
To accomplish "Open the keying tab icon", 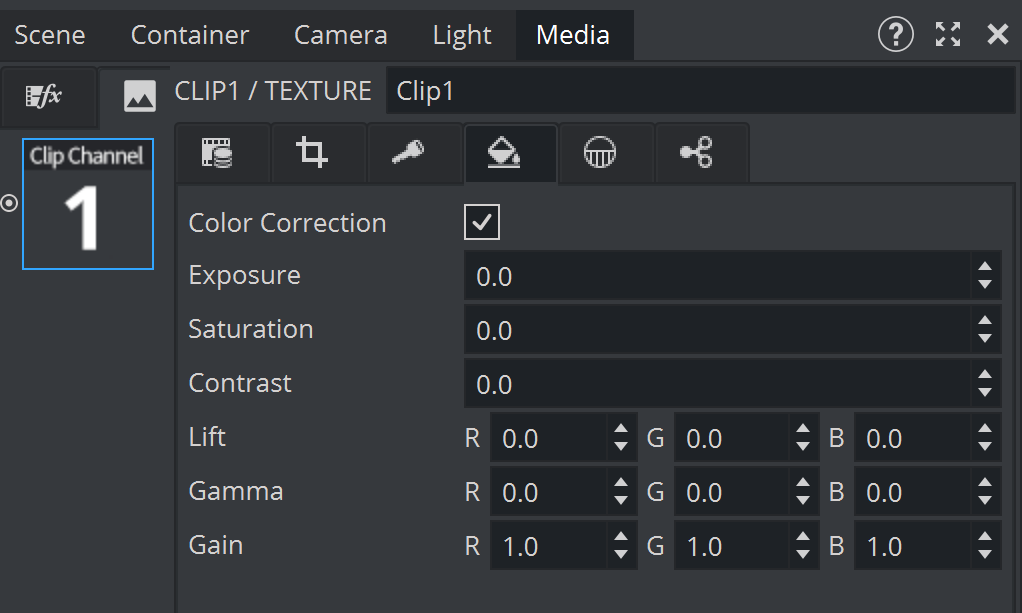I will tap(407, 153).
